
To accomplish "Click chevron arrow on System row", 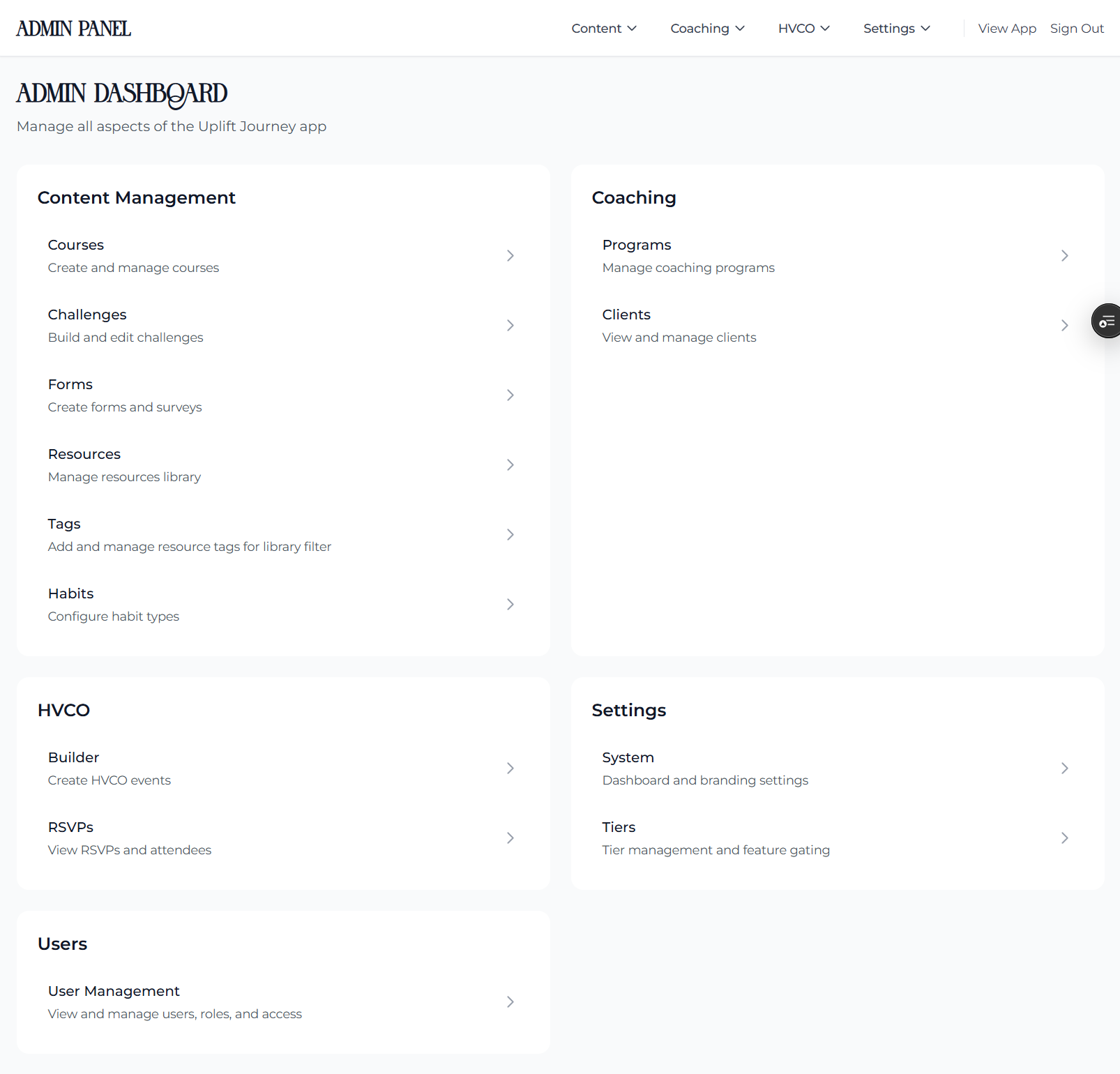I will tap(1065, 769).
